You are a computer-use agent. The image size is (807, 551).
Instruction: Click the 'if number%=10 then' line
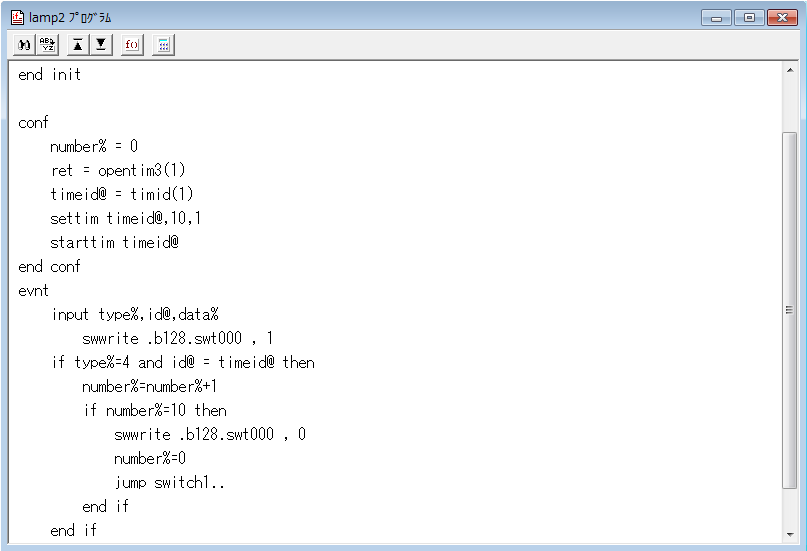tap(154, 410)
